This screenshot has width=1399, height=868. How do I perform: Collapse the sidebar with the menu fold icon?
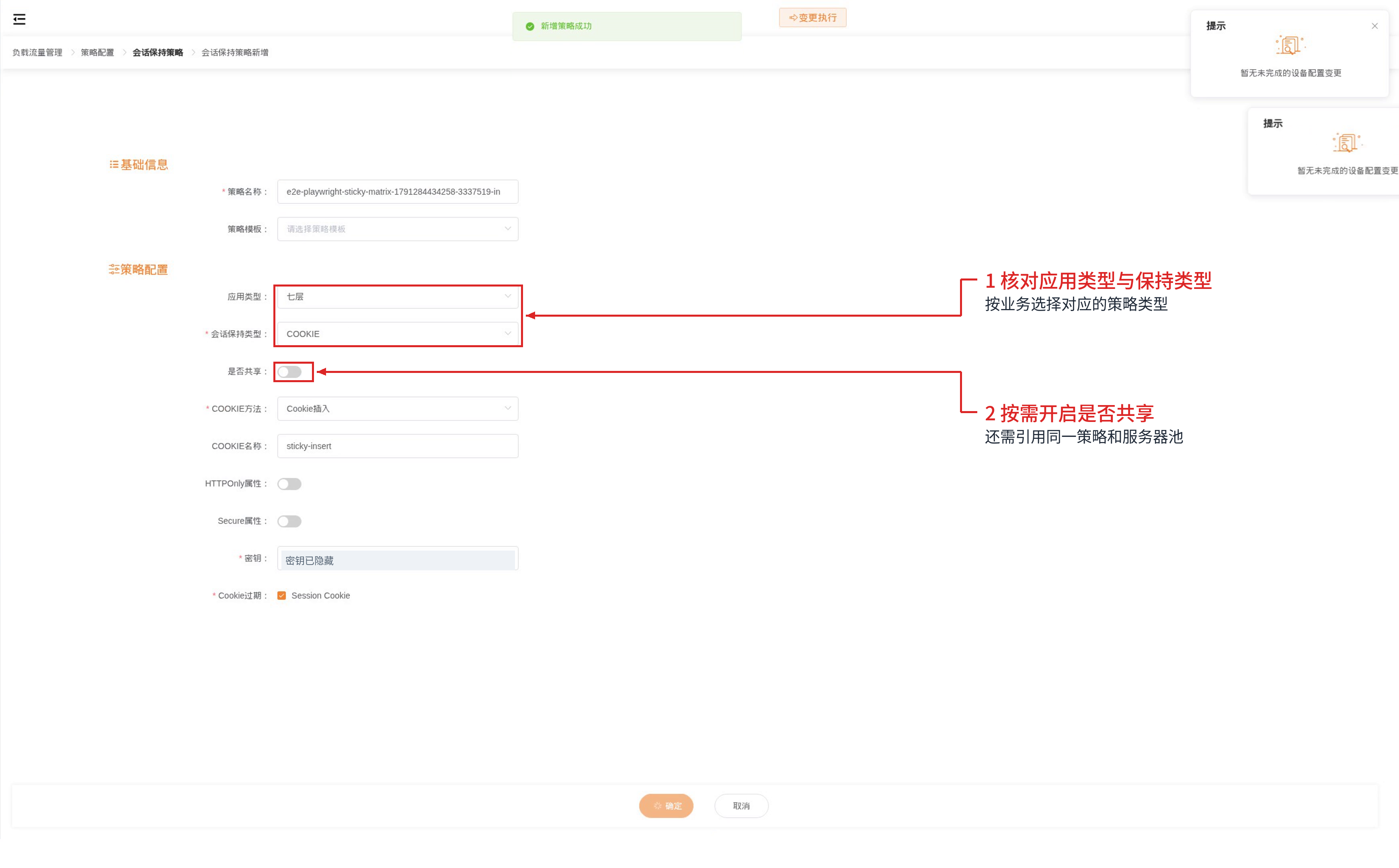19,20
